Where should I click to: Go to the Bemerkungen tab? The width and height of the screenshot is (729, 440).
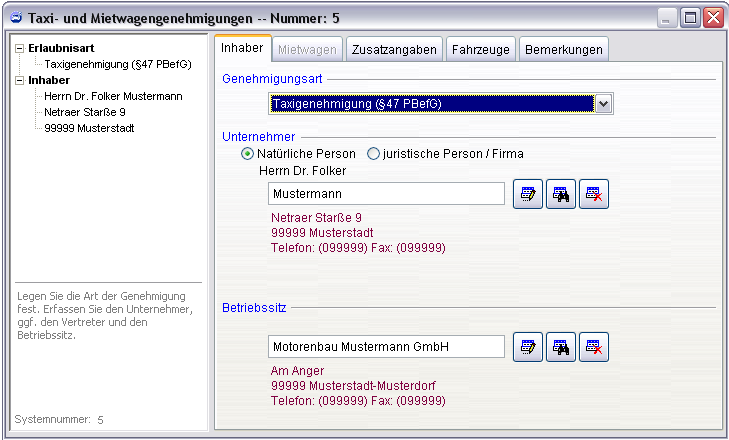[x=563, y=49]
